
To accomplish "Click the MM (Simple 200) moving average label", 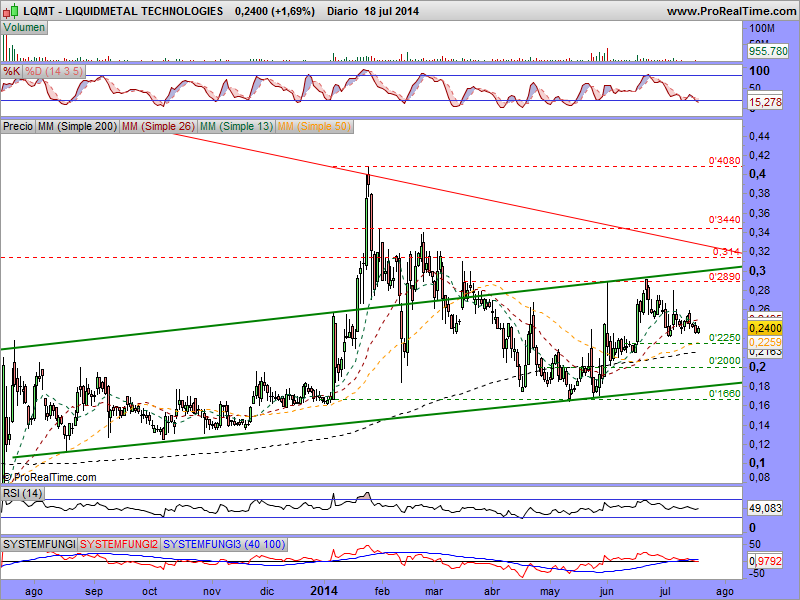I will click(78, 126).
